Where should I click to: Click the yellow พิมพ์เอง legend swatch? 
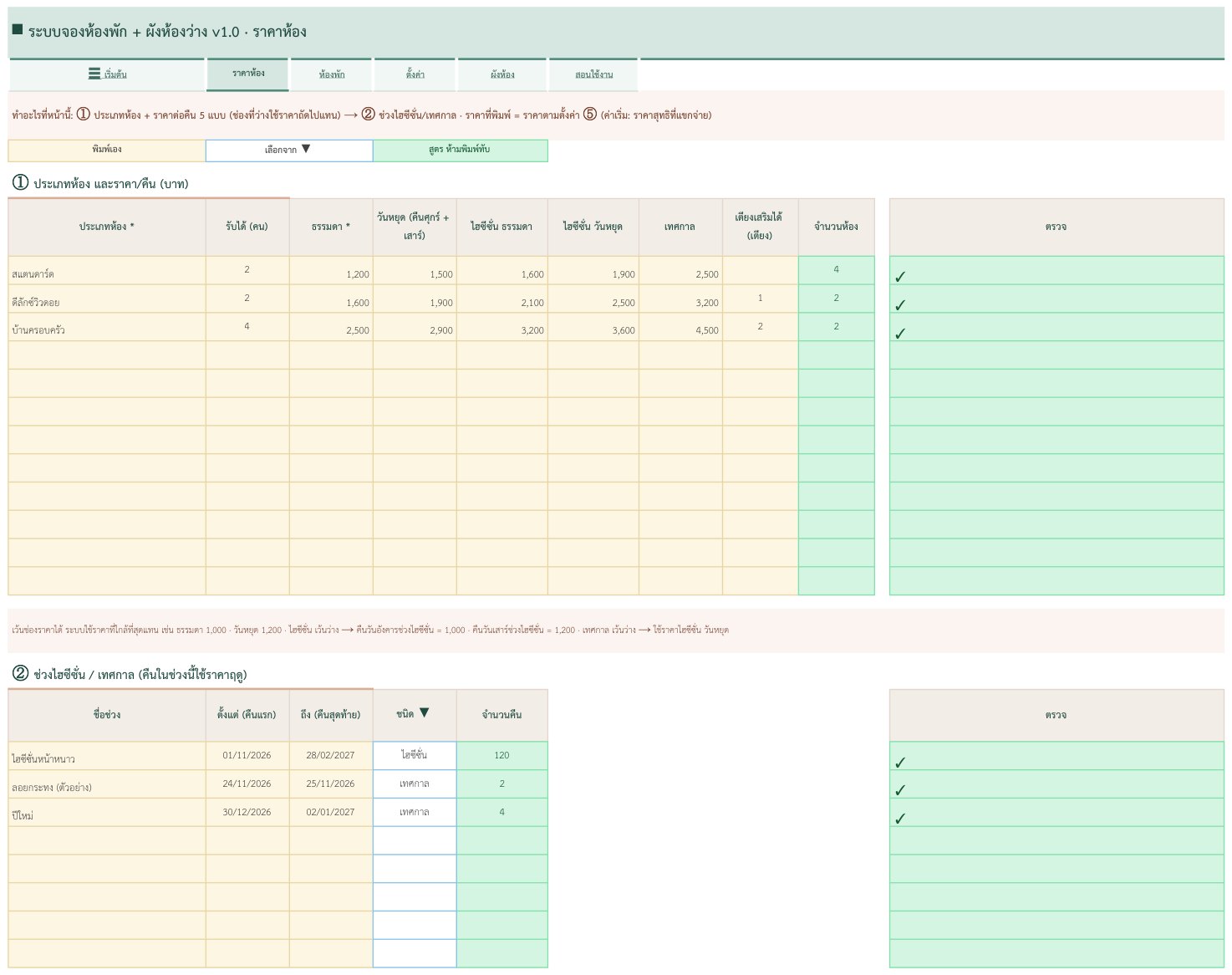tap(107, 151)
